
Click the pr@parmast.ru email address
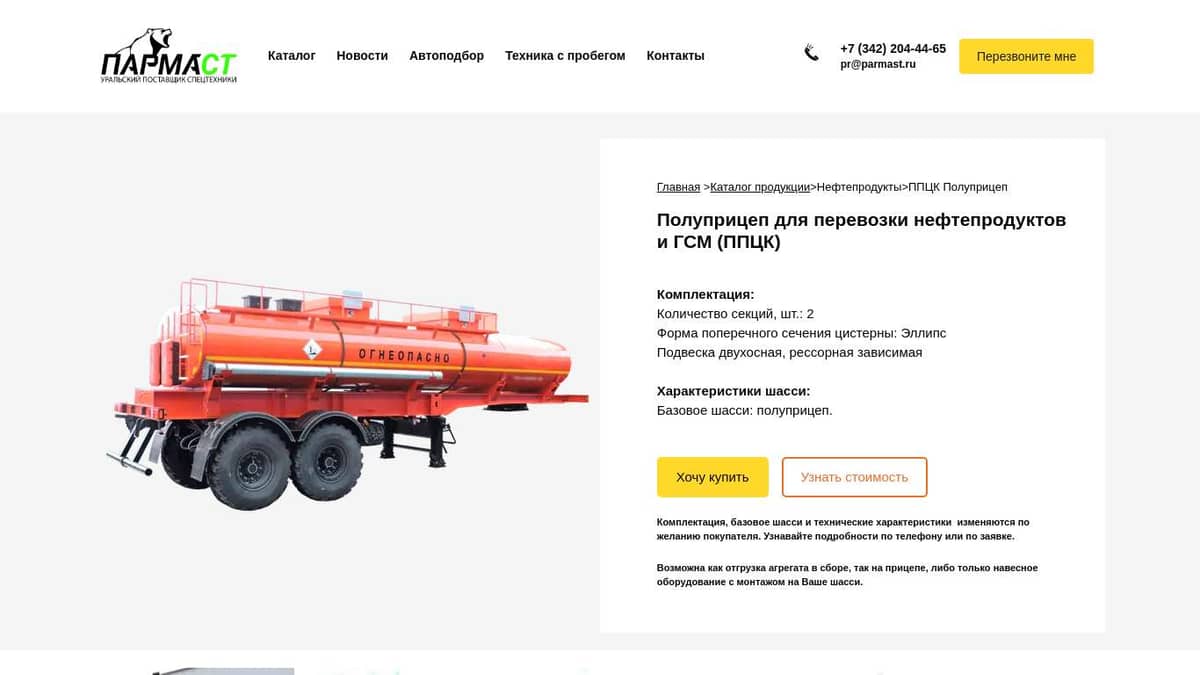tap(878, 64)
